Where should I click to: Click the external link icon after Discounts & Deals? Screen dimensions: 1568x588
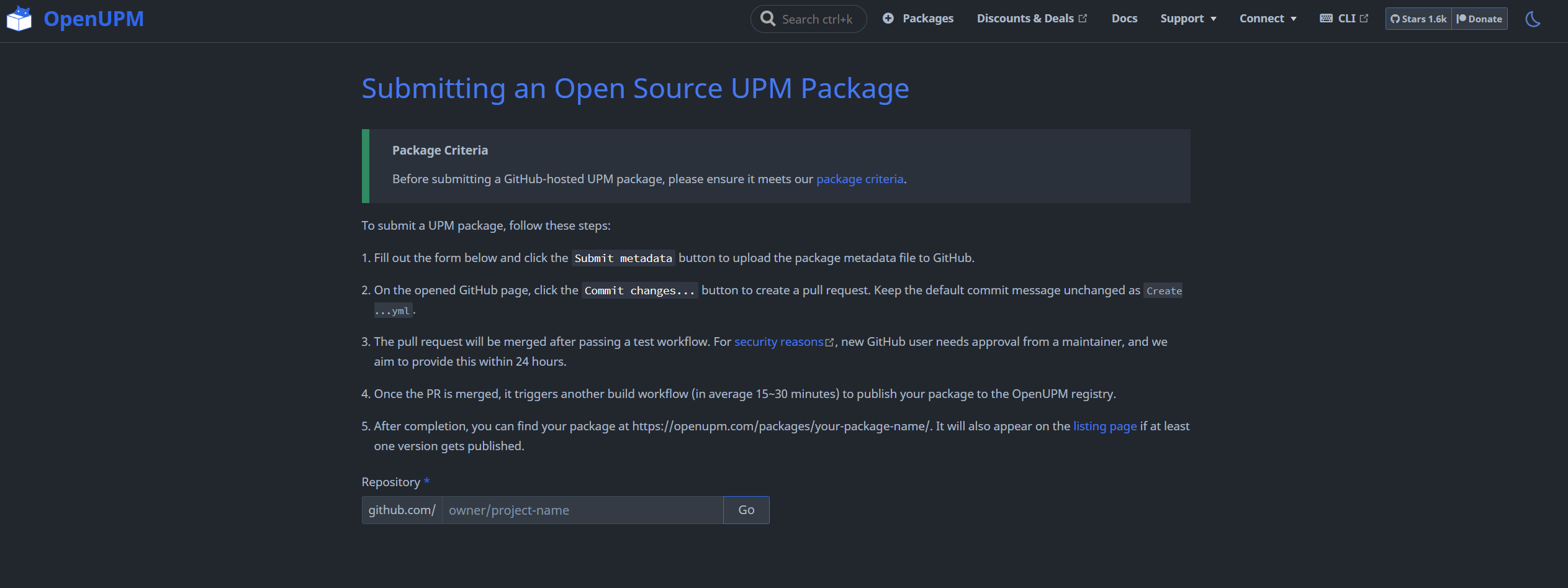point(1083,19)
